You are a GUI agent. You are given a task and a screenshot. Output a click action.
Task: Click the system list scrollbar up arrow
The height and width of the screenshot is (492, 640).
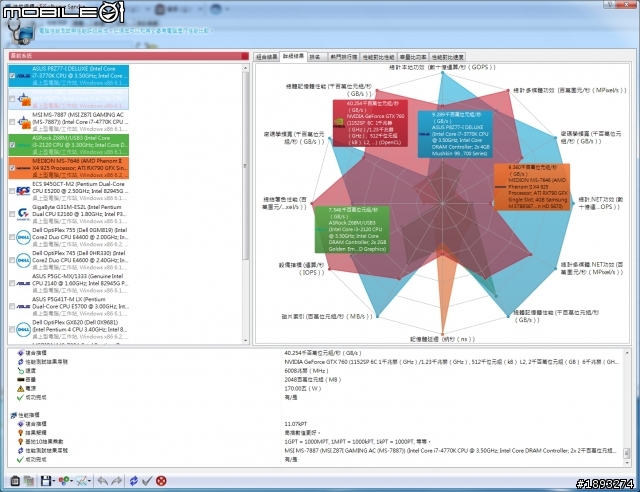click(x=245, y=68)
